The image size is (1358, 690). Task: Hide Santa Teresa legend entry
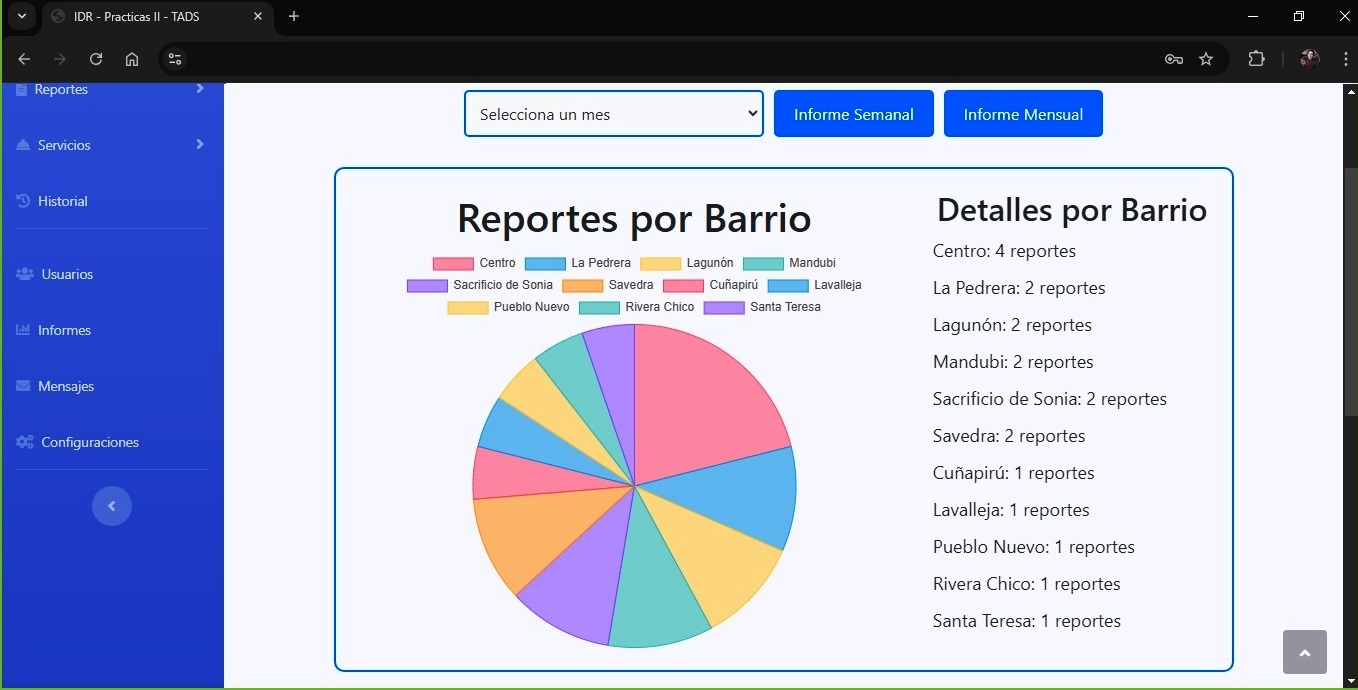(762, 307)
